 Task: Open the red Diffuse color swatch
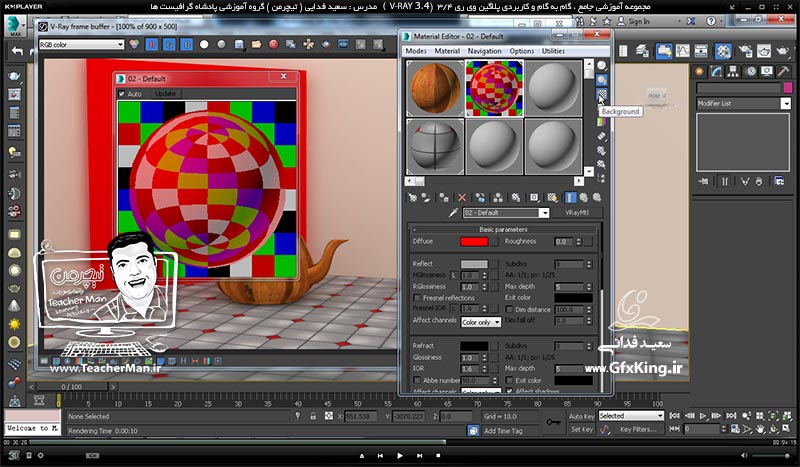[x=474, y=242]
